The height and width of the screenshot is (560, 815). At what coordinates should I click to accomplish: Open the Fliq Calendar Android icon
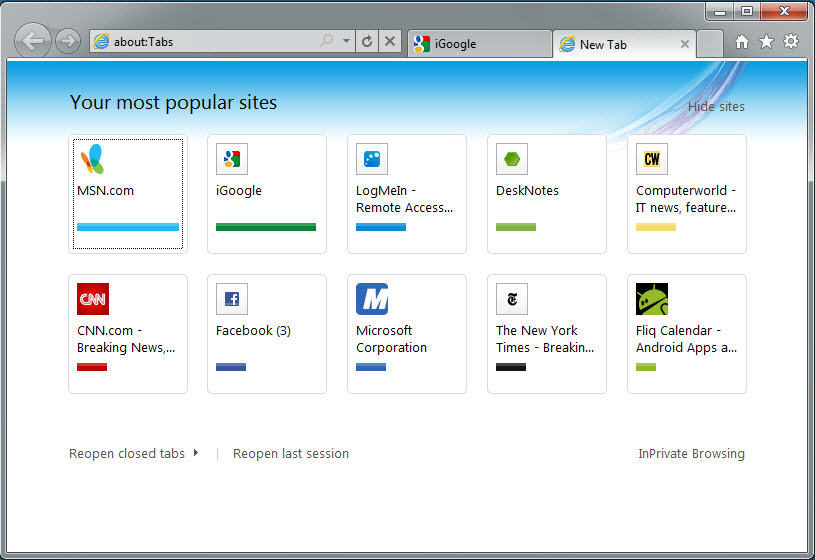(x=652, y=299)
